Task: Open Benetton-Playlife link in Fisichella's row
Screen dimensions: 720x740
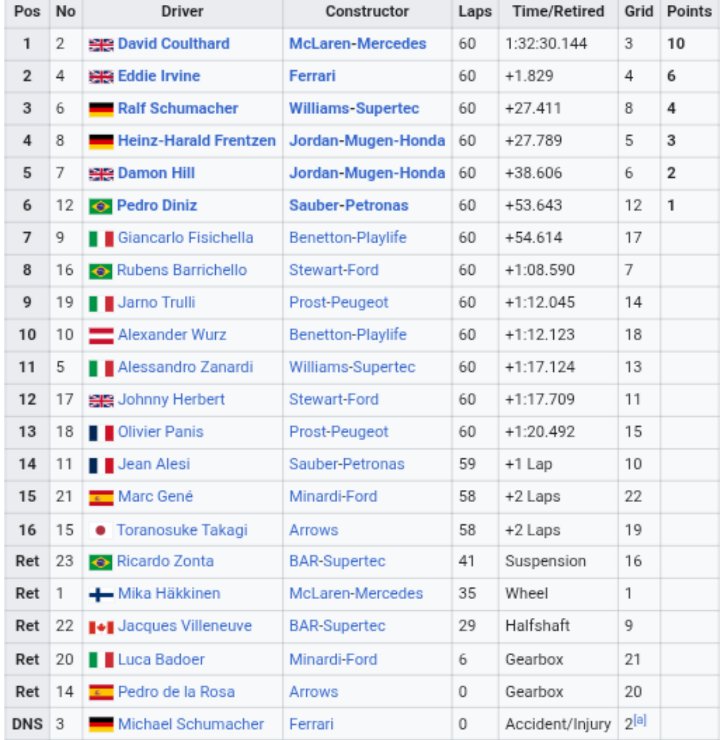Action: 348,238
